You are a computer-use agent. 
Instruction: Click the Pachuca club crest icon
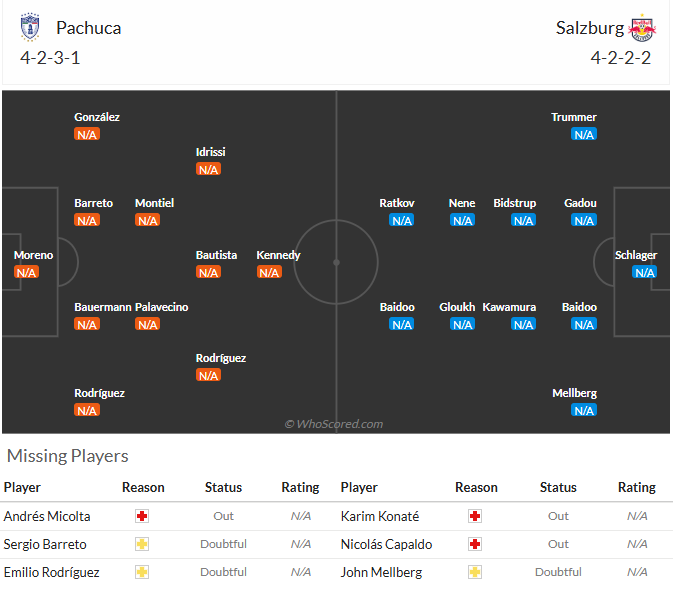coord(30,27)
